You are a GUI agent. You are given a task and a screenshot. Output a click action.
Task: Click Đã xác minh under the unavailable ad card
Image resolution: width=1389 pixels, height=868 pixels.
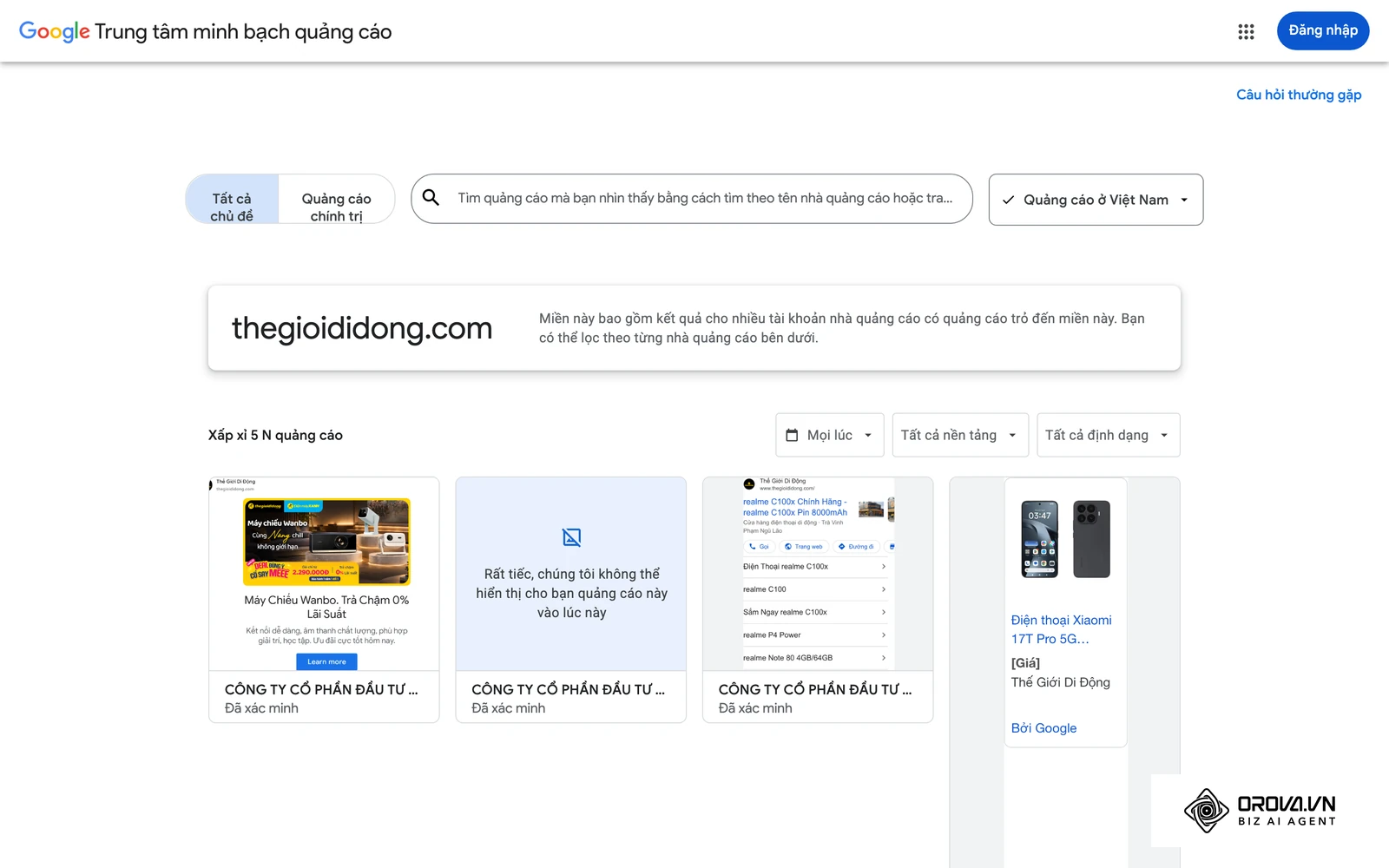(x=509, y=708)
